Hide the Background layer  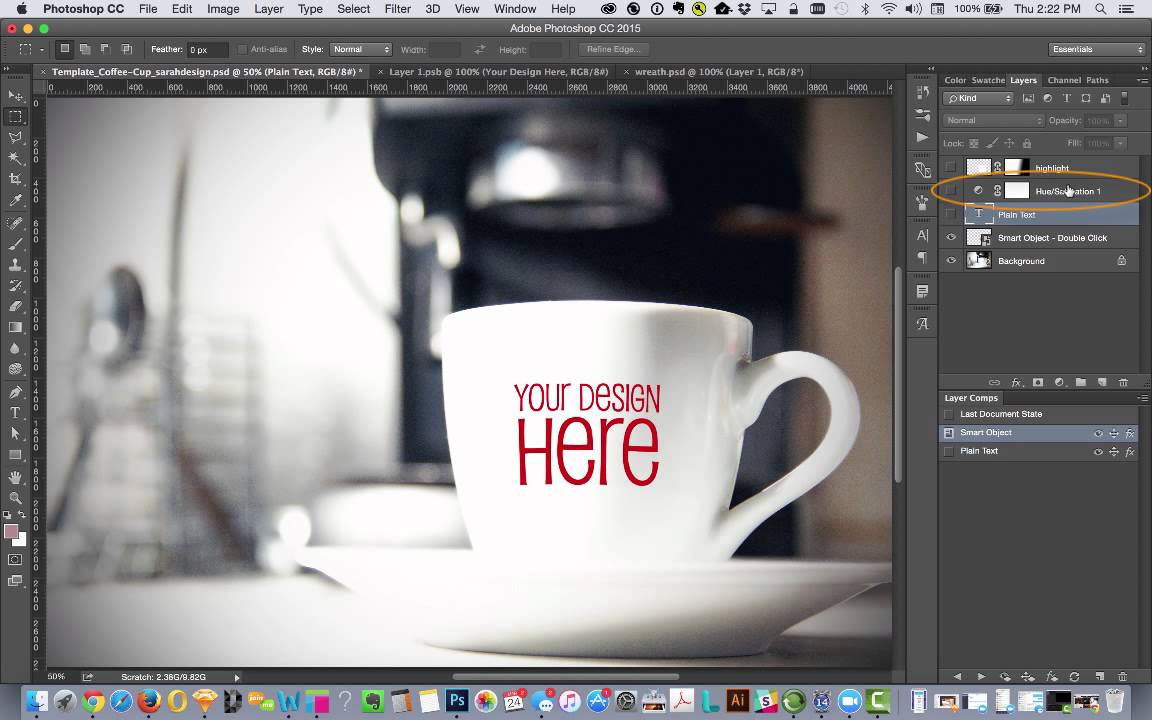pos(951,261)
